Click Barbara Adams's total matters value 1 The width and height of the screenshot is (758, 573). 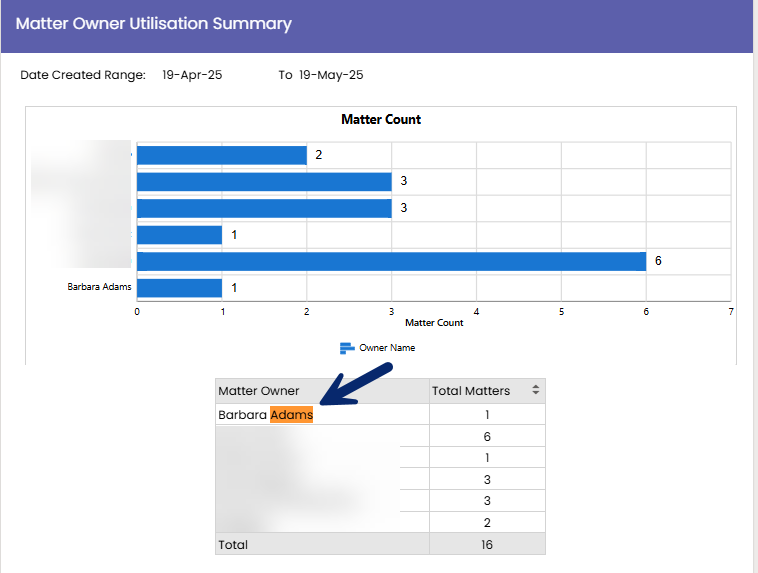point(487,414)
